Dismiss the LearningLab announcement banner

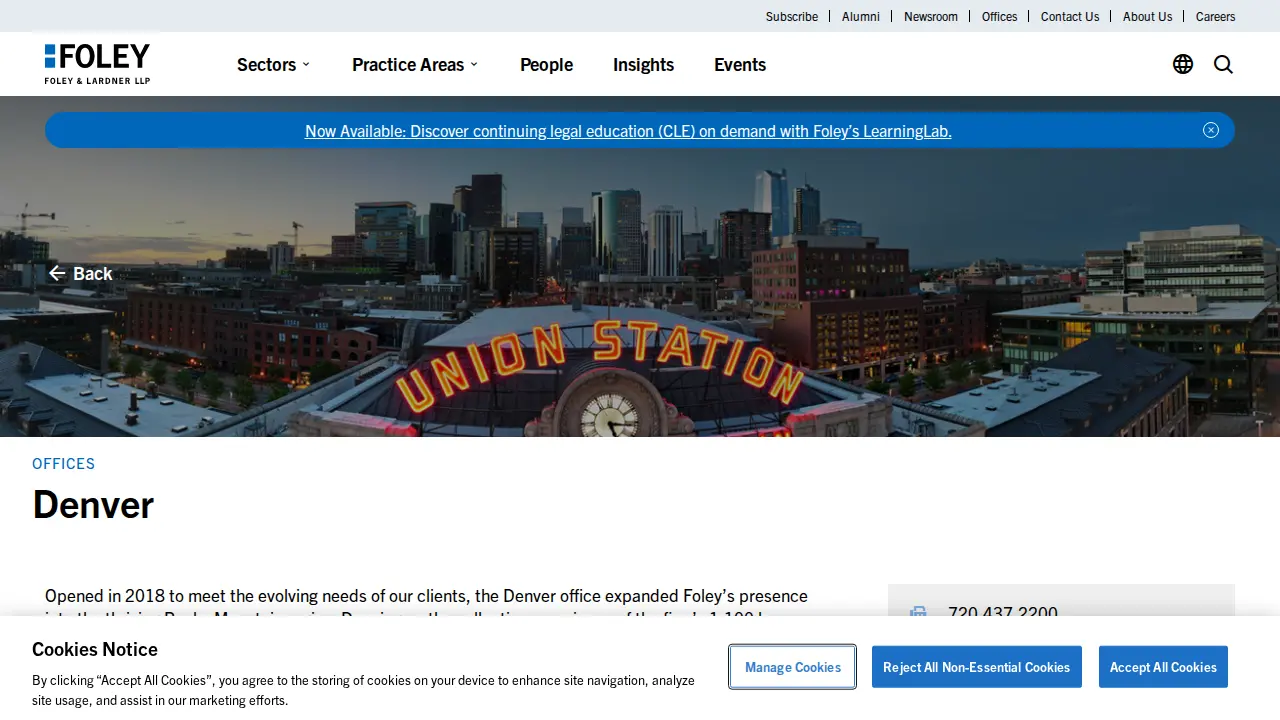click(1211, 130)
